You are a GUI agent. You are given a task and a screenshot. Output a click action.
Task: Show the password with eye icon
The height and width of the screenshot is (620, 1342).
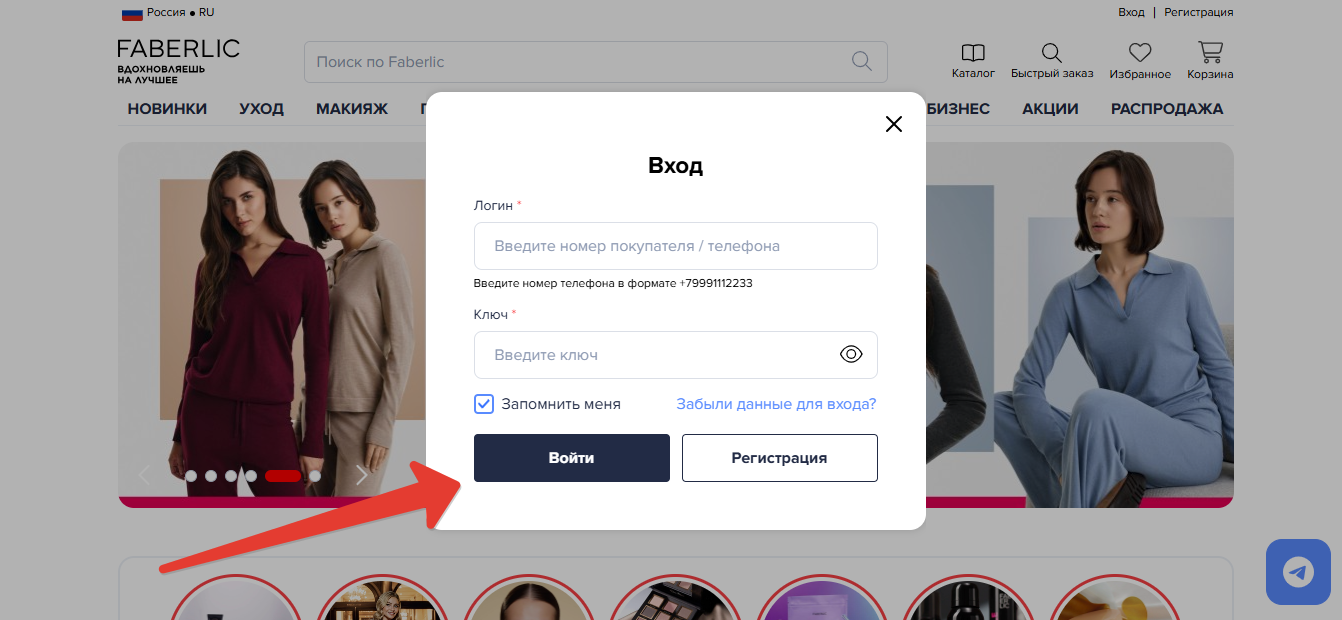[x=851, y=354]
